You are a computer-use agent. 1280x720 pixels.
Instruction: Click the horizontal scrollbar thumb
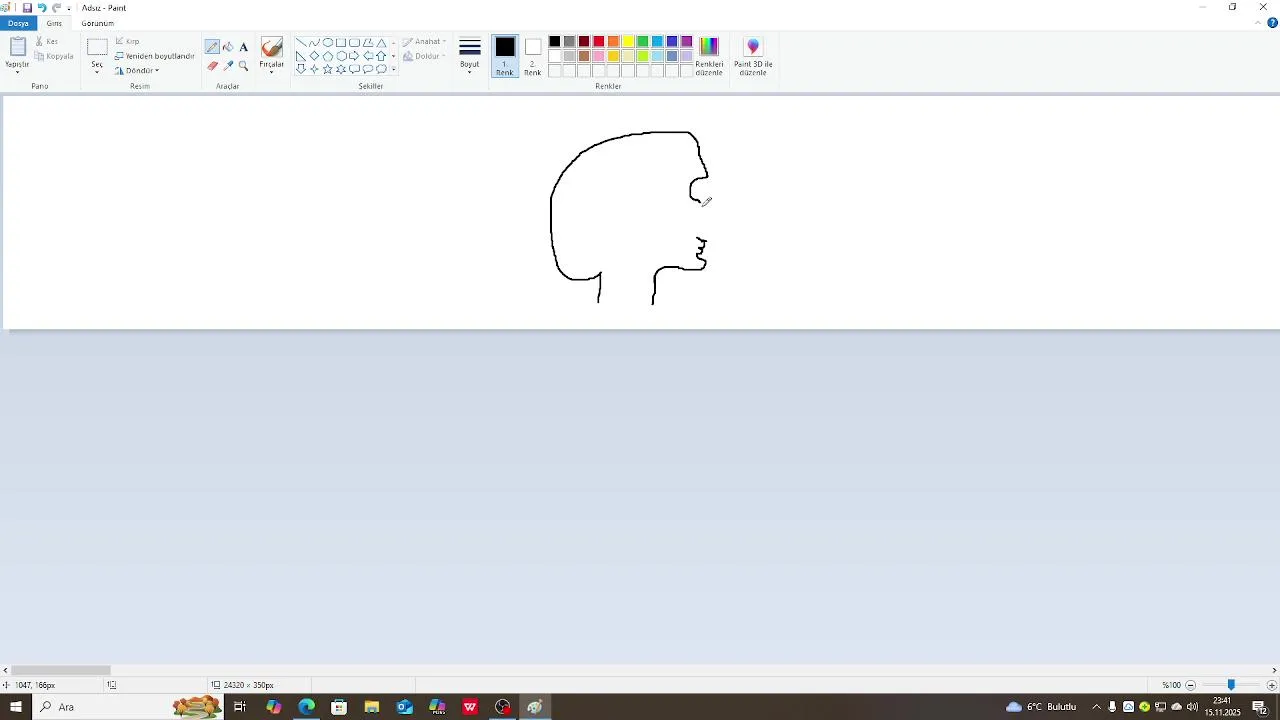[x=61, y=670]
